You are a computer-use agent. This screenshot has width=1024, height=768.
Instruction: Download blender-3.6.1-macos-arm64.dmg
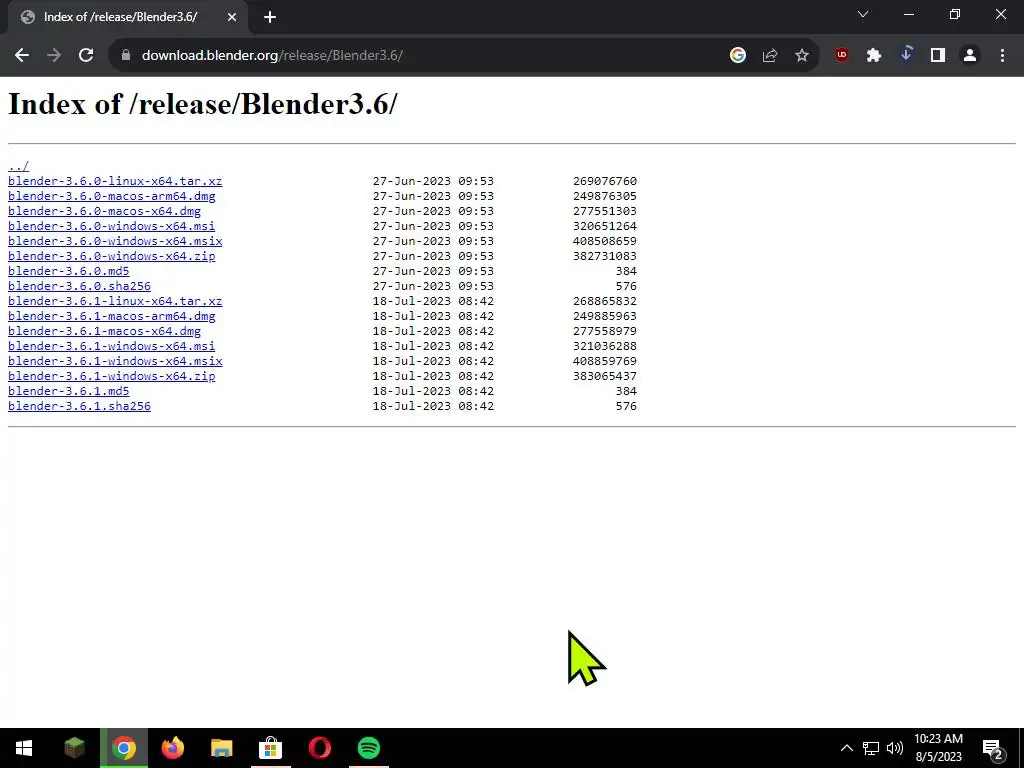point(112,316)
